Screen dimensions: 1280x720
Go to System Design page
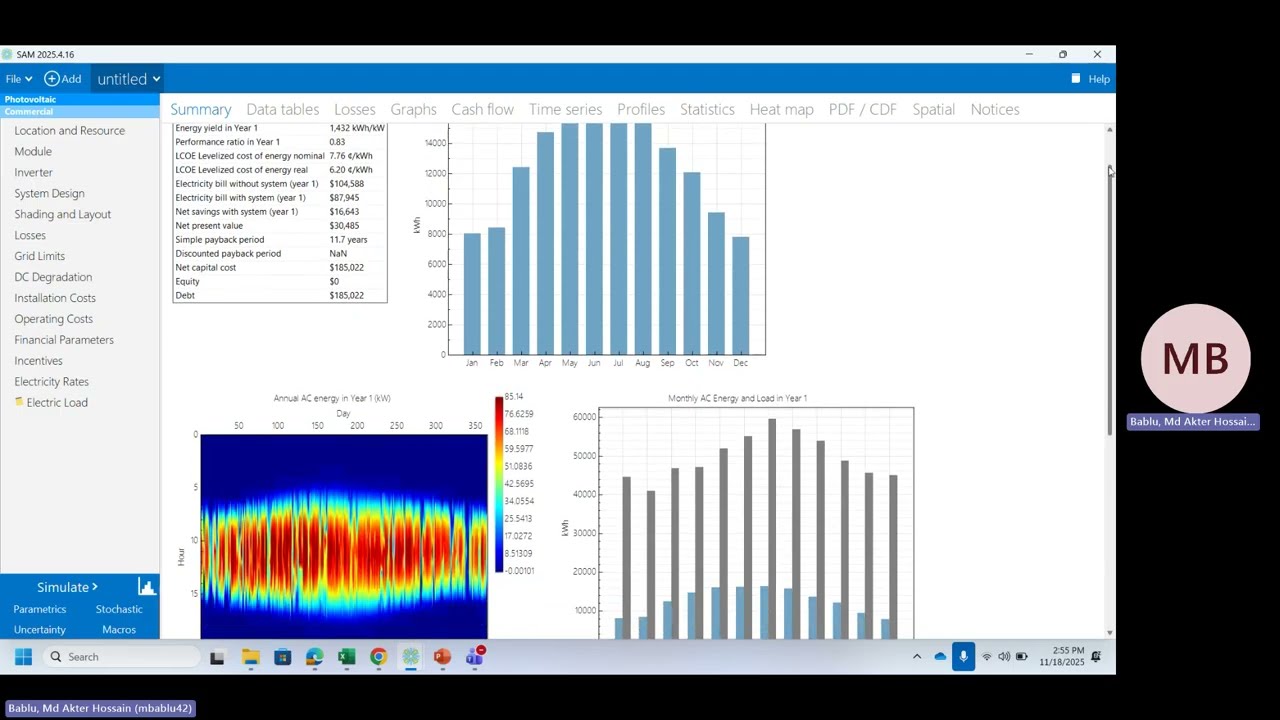[x=49, y=194]
